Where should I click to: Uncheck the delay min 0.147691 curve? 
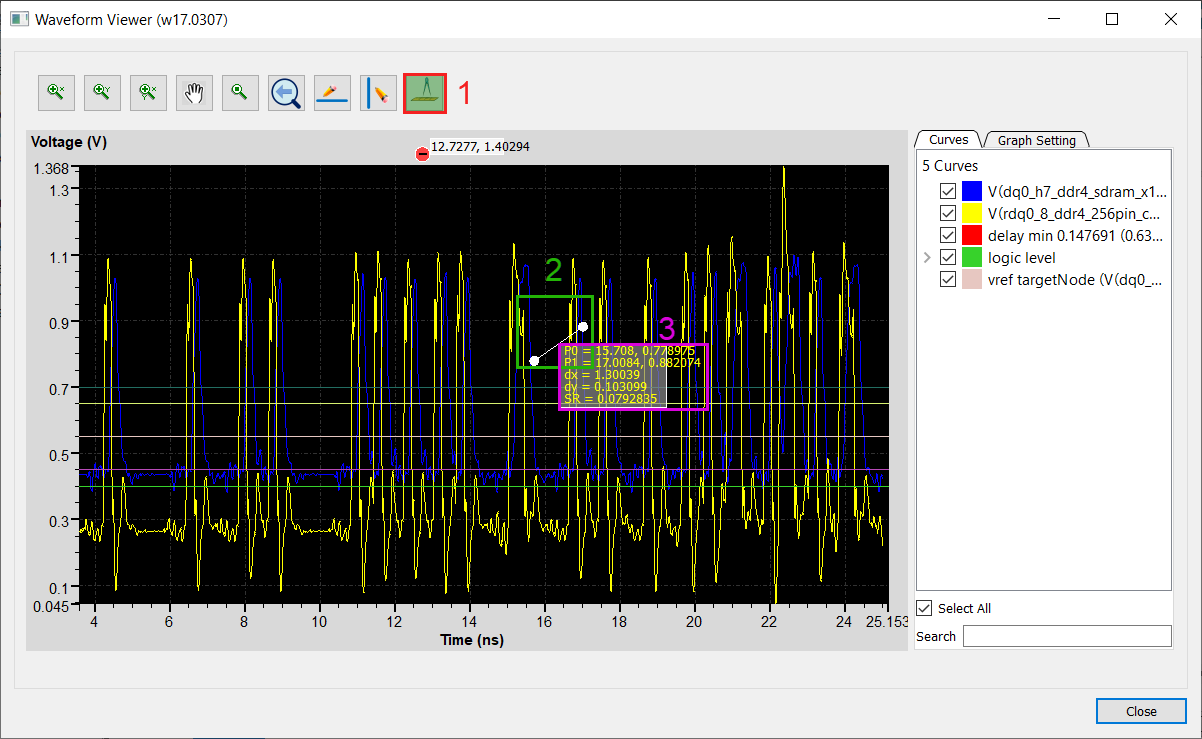click(x=947, y=234)
